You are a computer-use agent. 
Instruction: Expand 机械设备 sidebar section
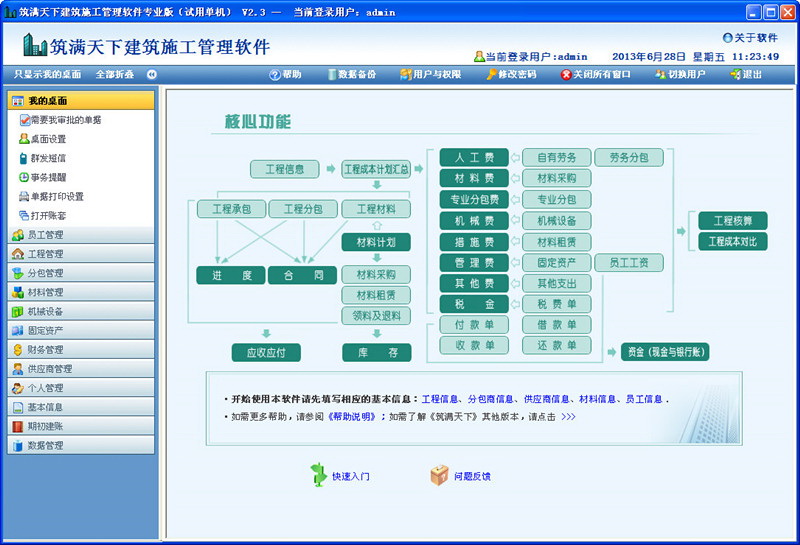click(x=81, y=311)
